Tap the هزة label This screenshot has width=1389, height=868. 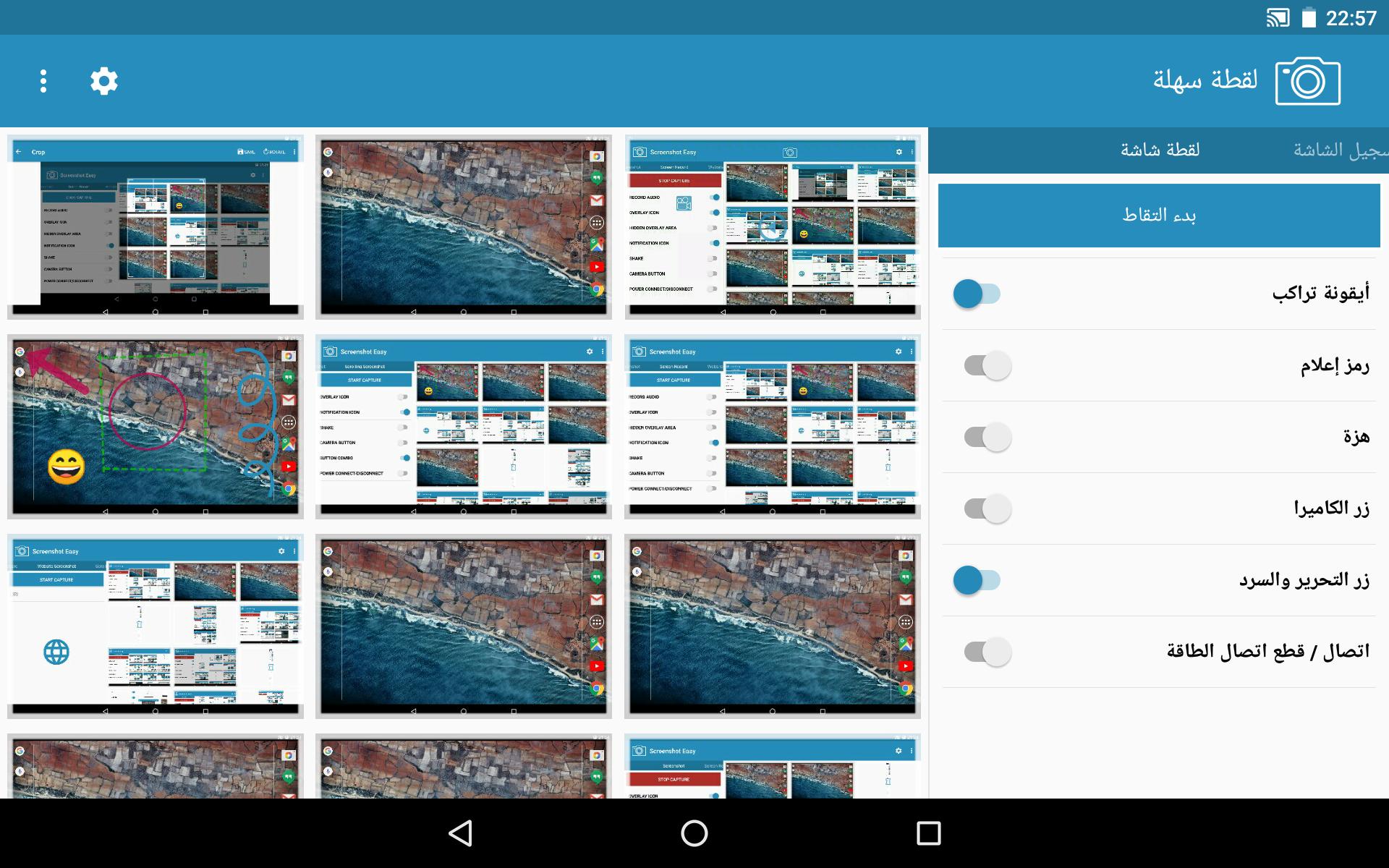pos(1356,437)
